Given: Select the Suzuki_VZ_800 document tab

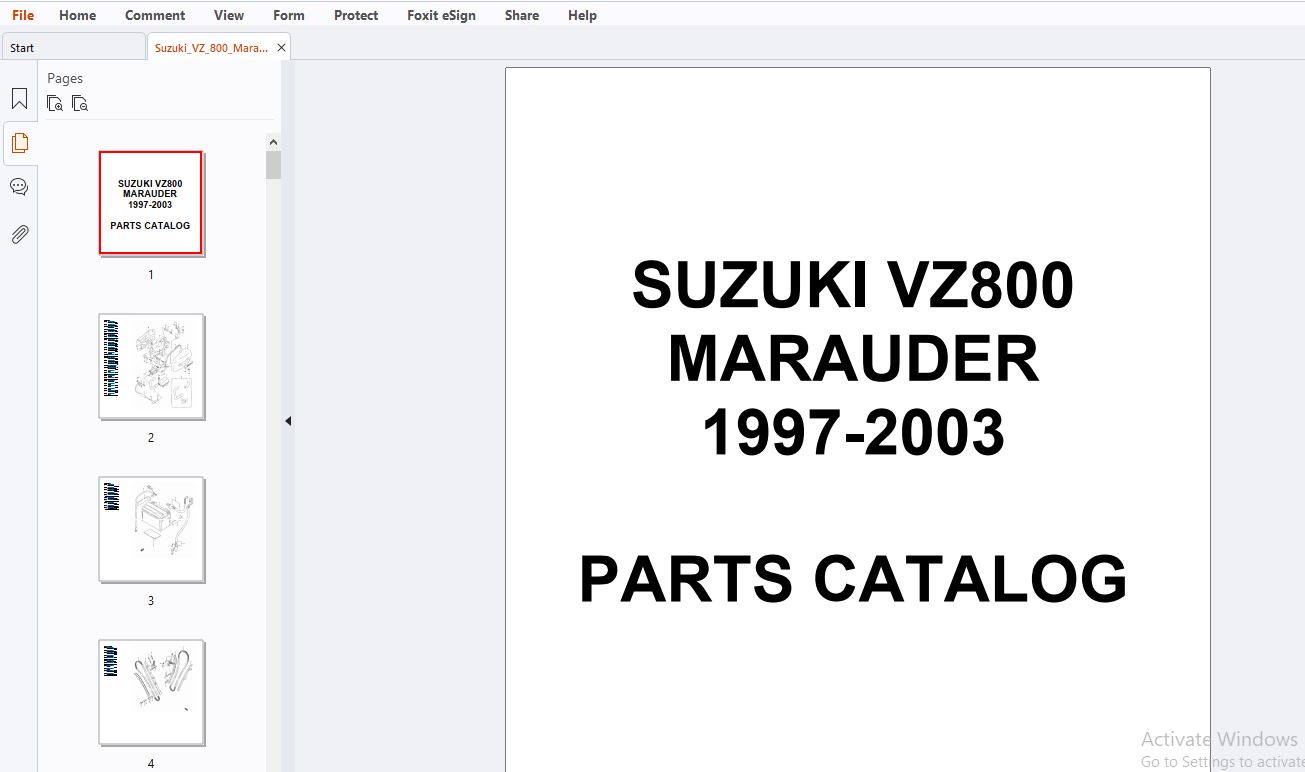Looking at the screenshot, I should tap(211, 47).
